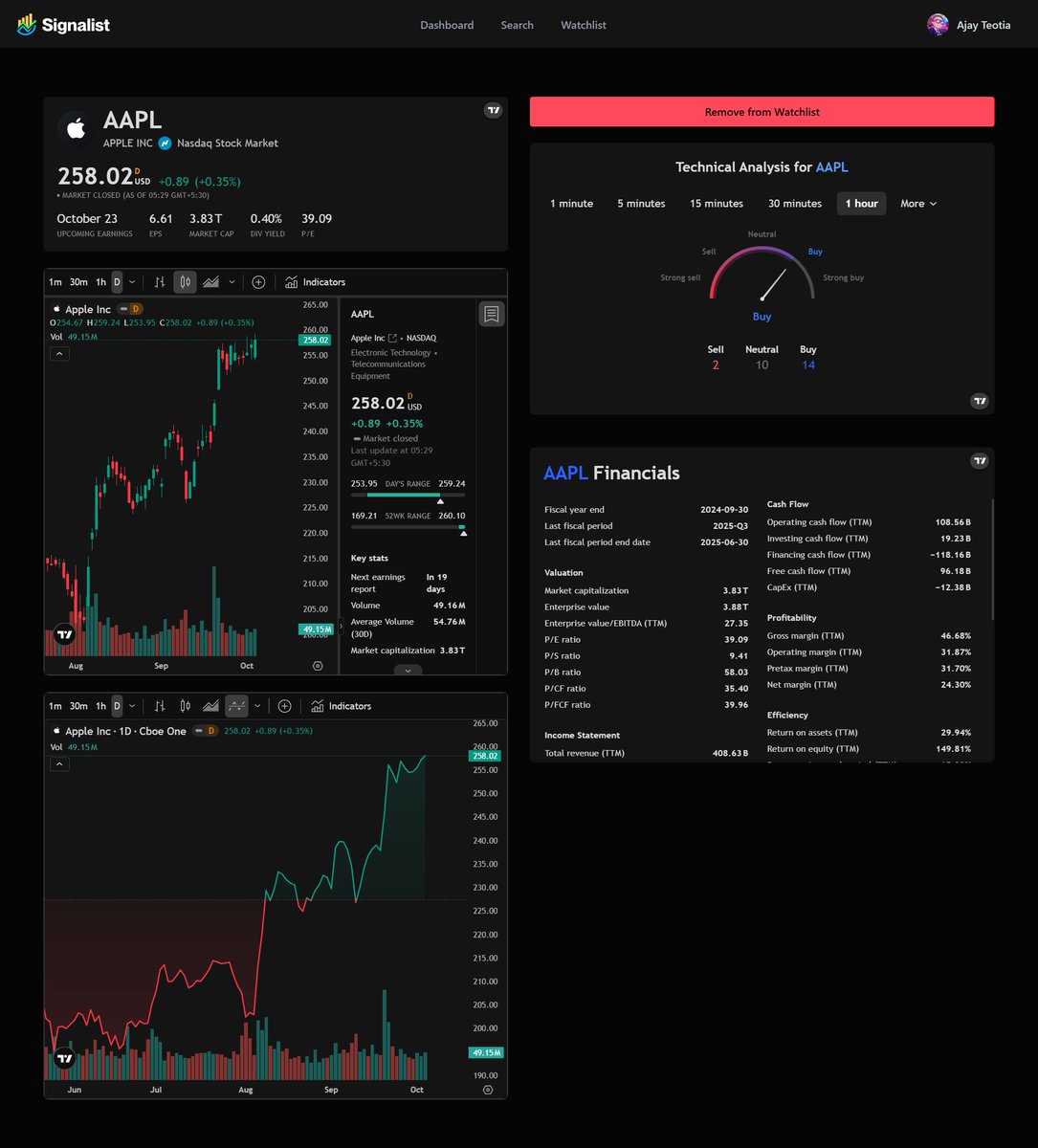Open Ajay Teotia's profile avatar
This screenshot has height=1148, width=1038.
pos(938,25)
